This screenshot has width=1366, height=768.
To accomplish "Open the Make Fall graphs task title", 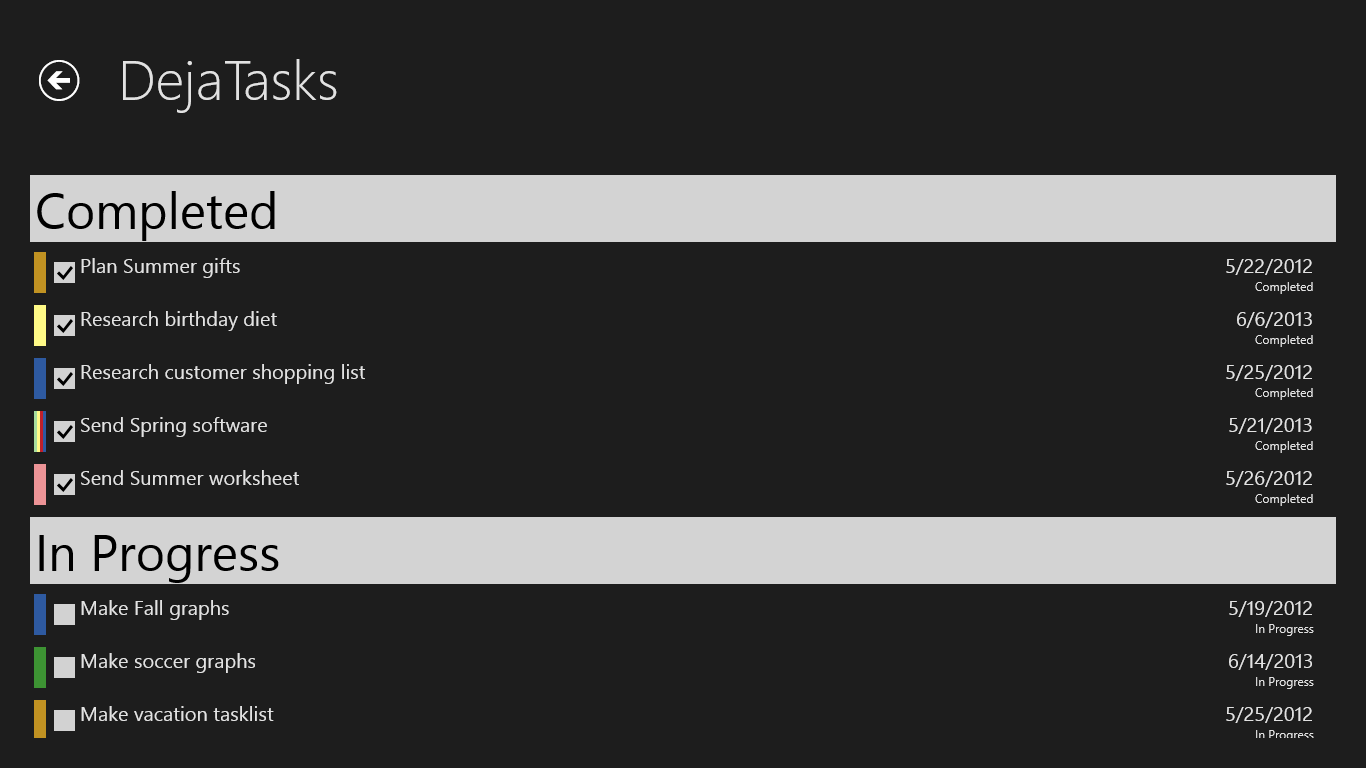I will point(155,609).
